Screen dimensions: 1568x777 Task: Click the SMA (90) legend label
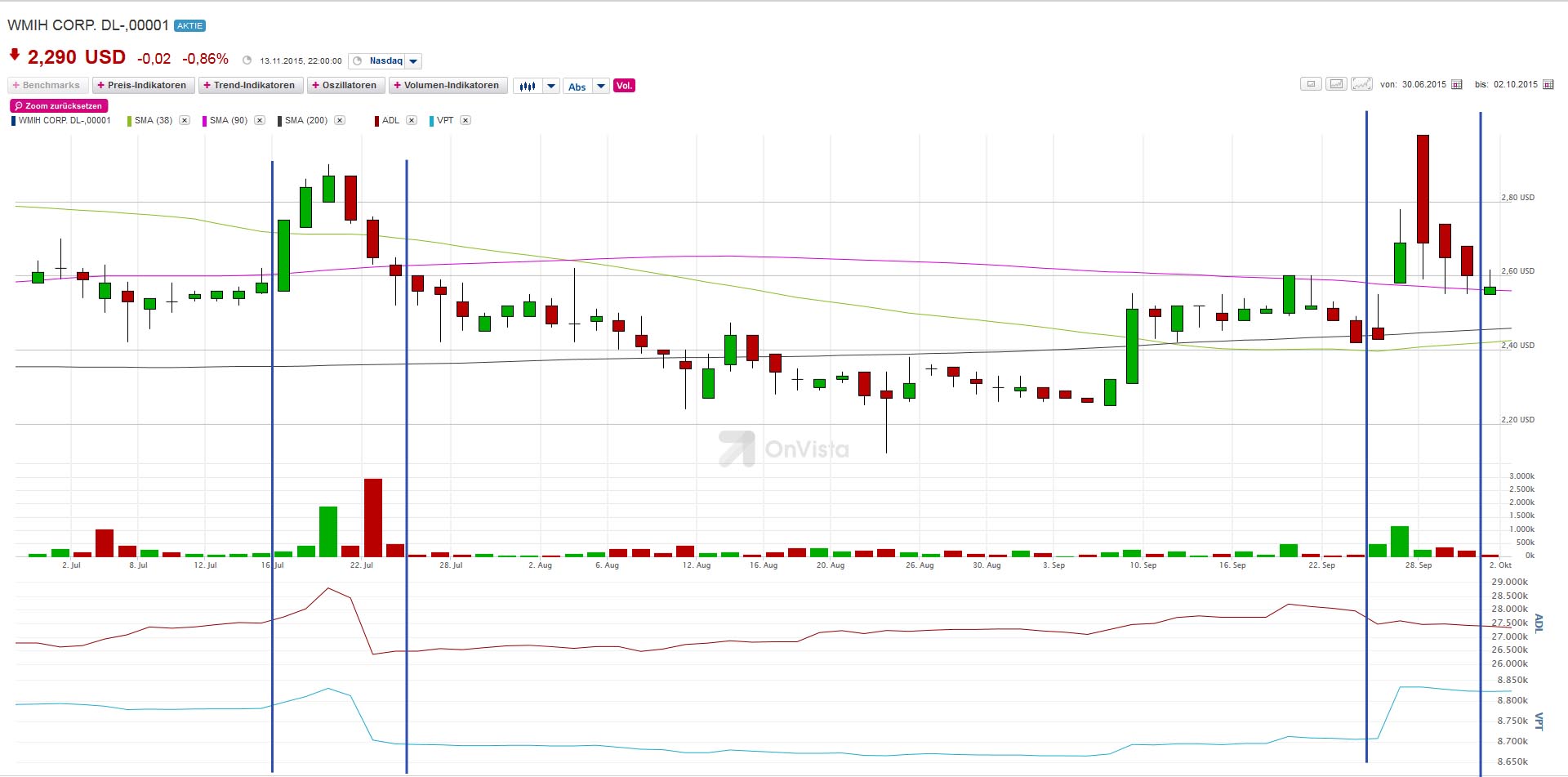click(x=229, y=120)
